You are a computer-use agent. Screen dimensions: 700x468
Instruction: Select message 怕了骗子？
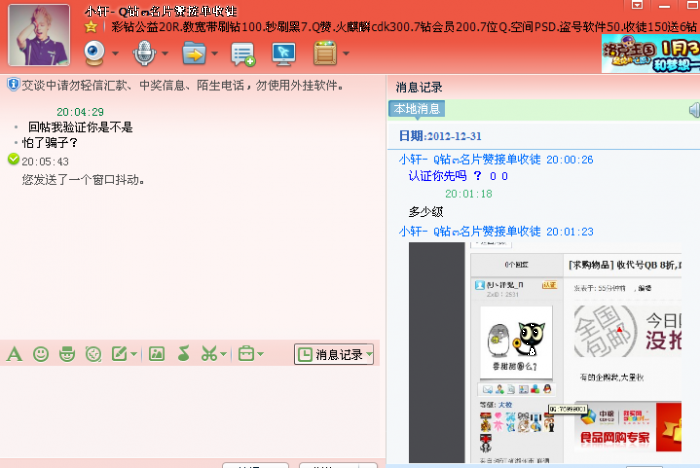coord(50,143)
